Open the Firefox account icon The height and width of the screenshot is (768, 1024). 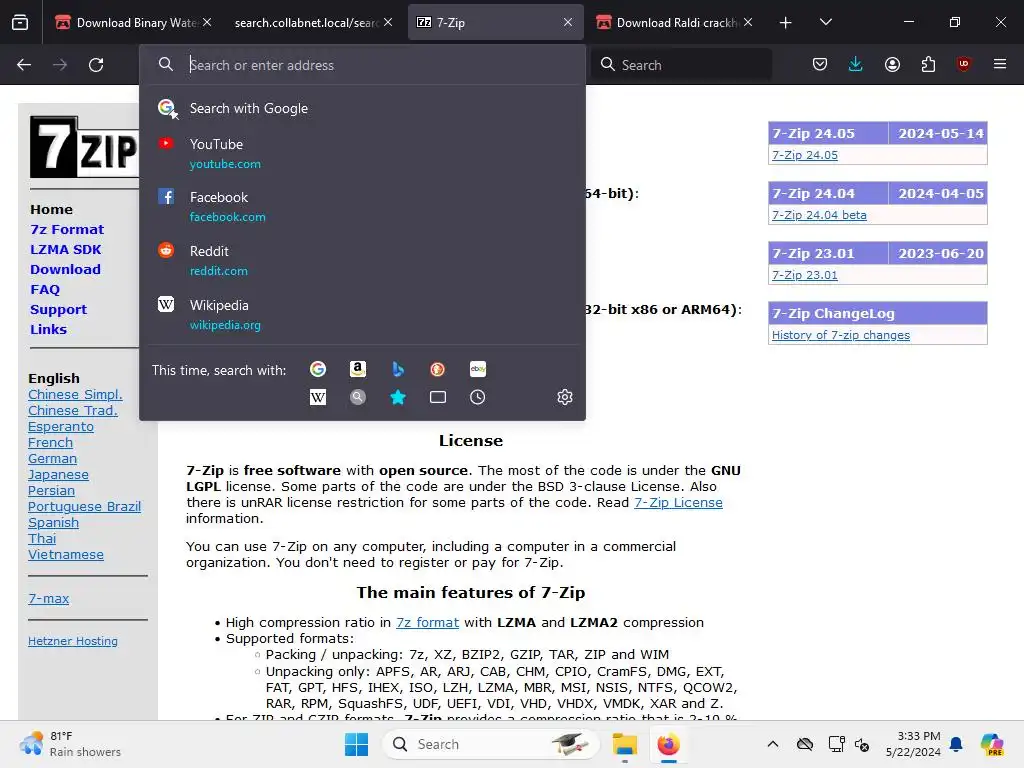(892, 64)
